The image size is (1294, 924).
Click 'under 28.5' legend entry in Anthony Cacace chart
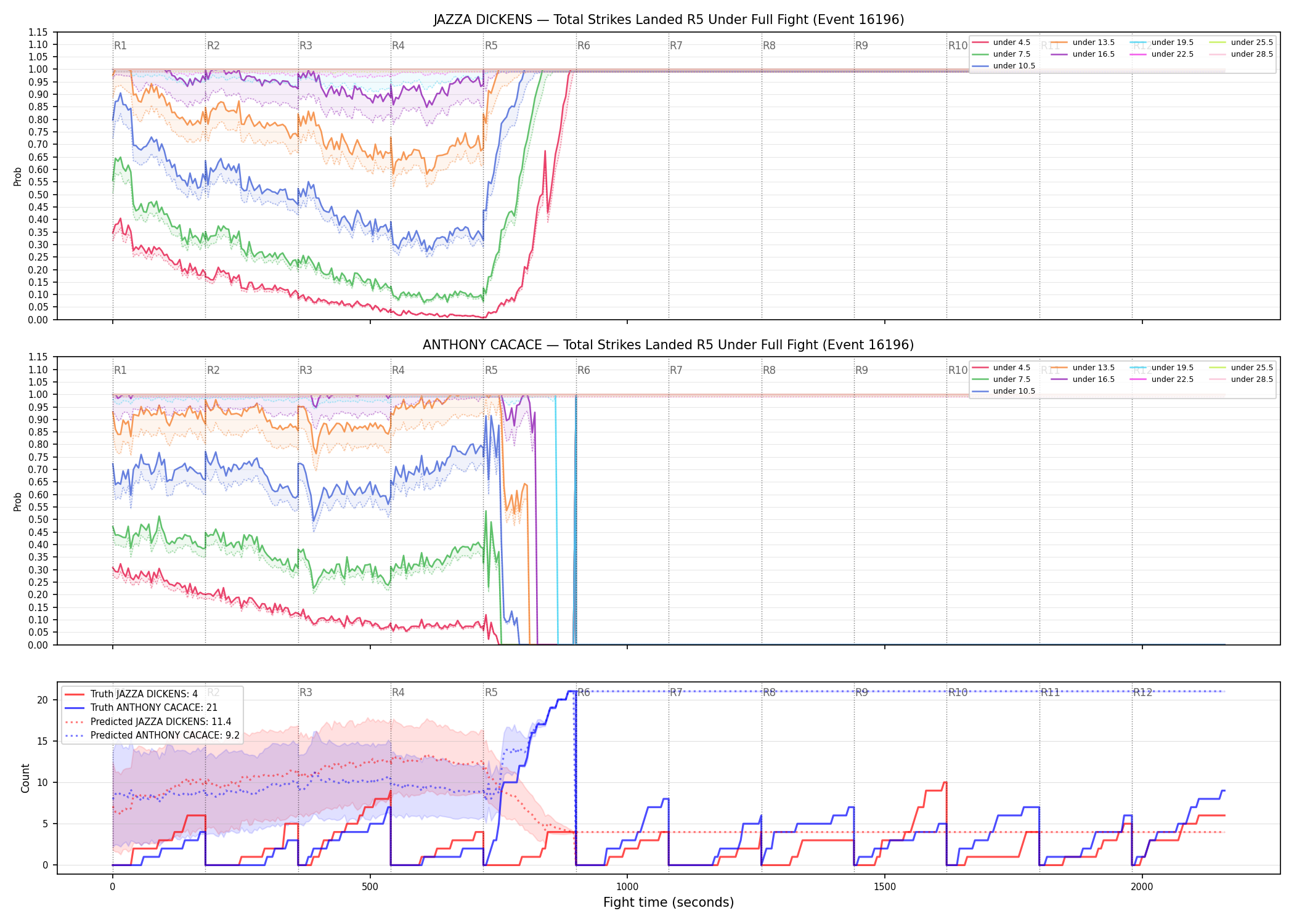coord(1241,379)
